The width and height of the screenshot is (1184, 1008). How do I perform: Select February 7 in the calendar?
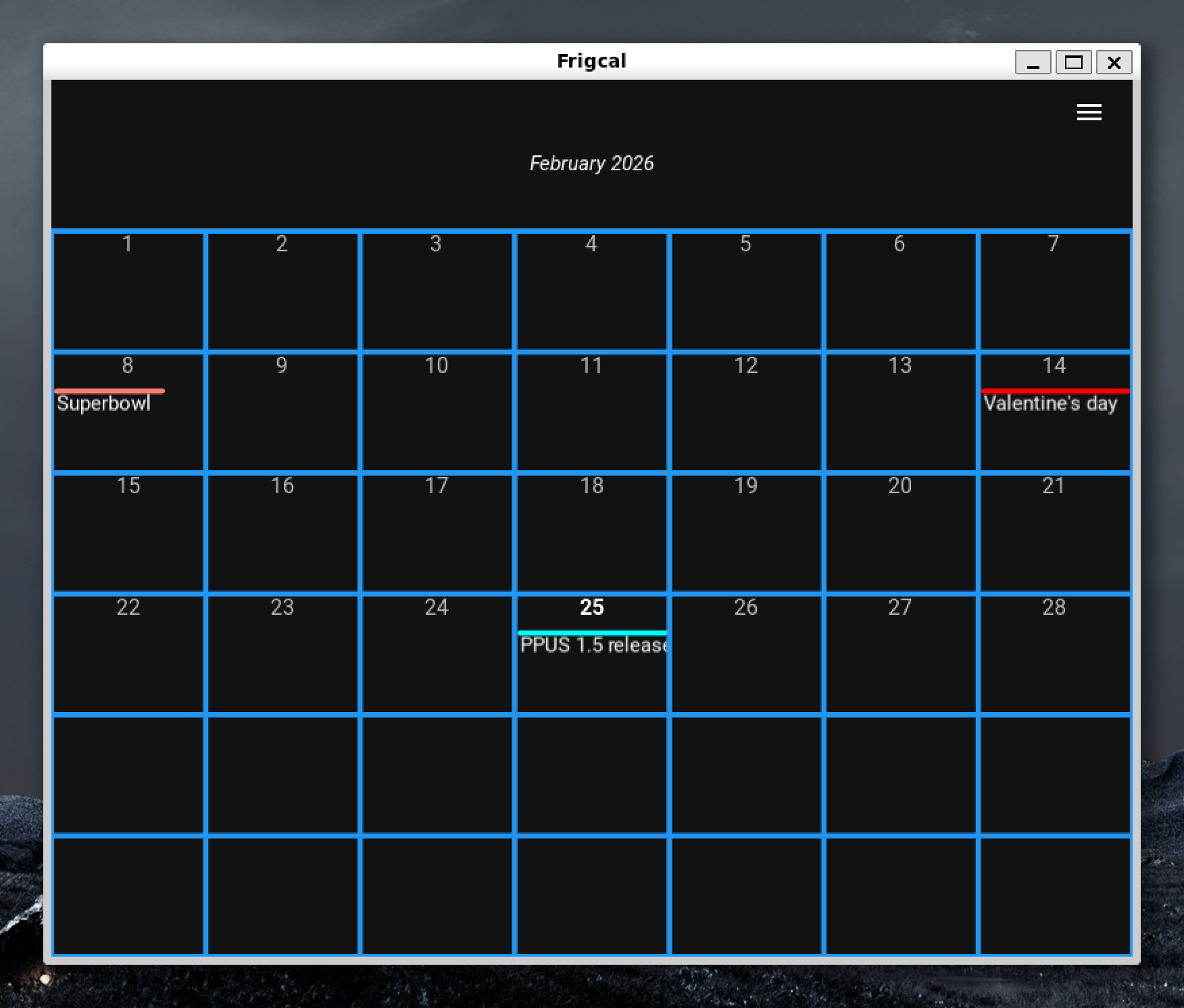1054,292
